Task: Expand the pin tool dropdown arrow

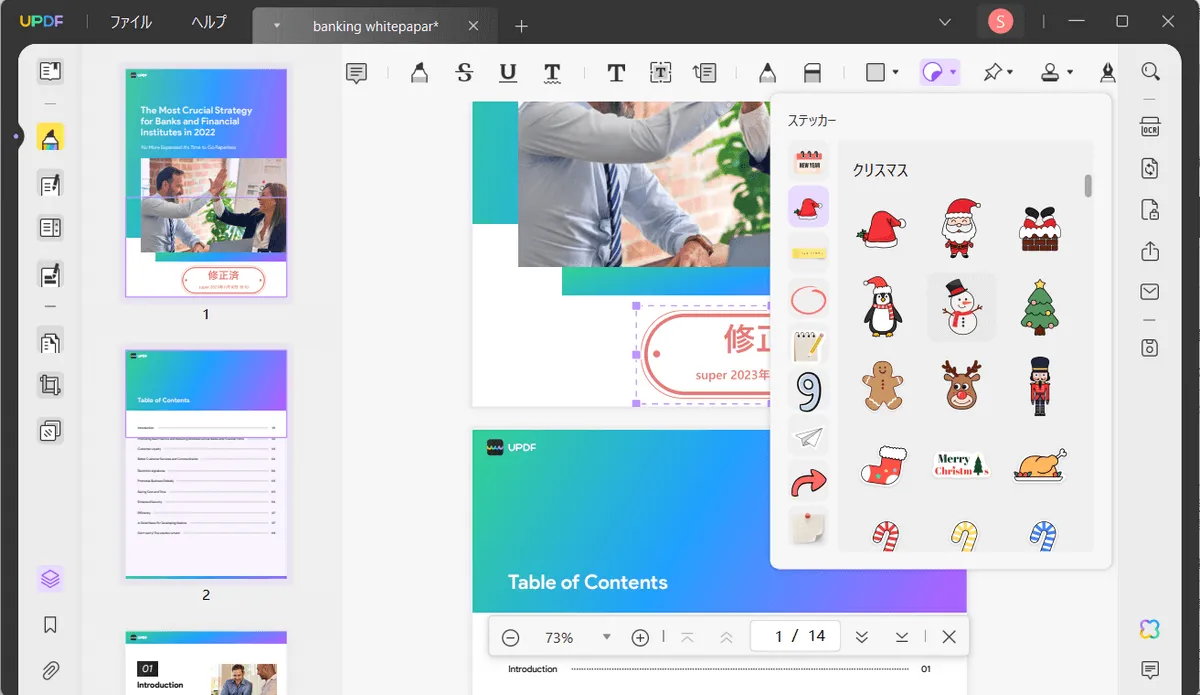Action: 1011,72
